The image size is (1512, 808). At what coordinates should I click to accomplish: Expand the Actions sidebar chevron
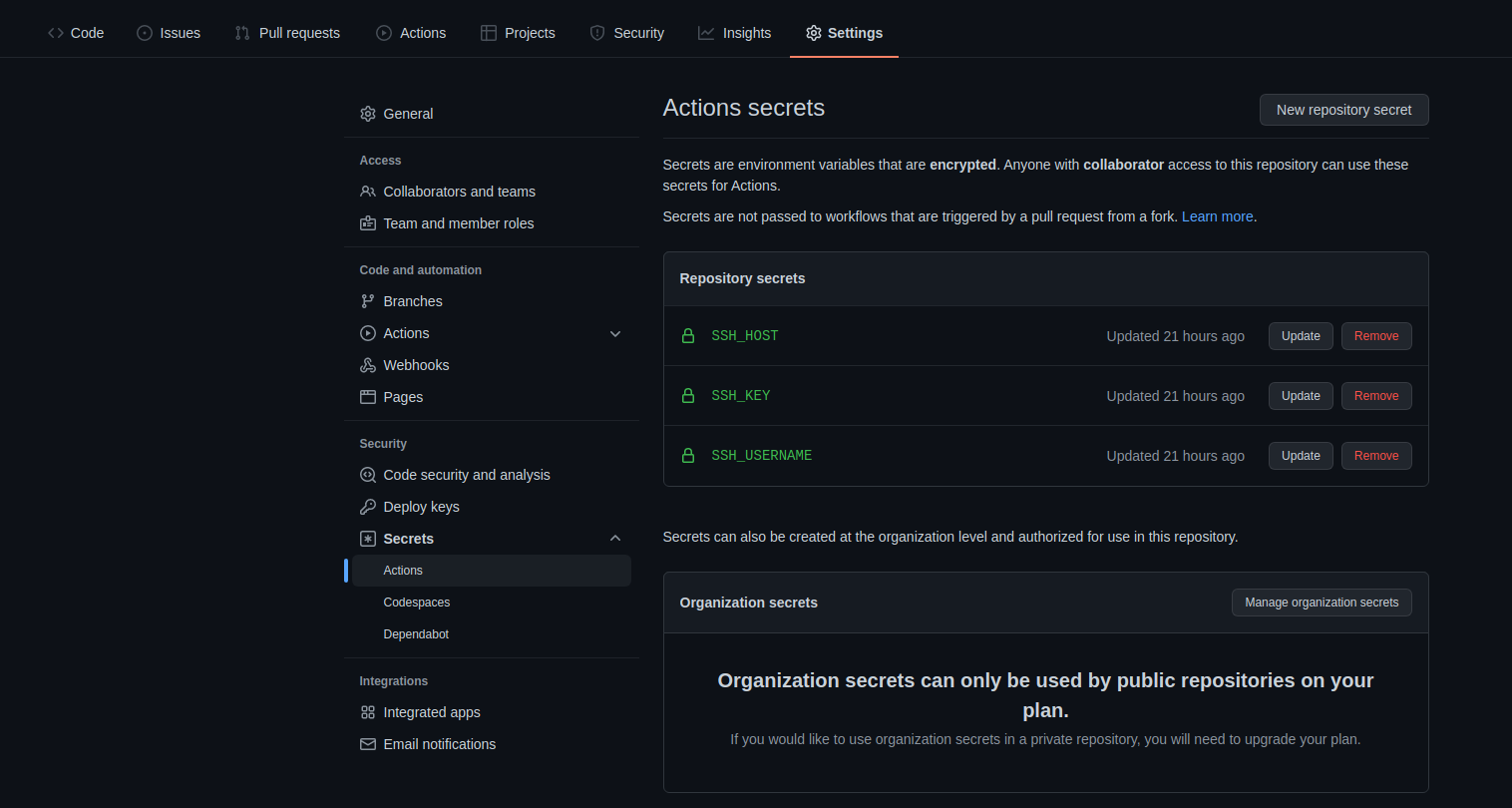point(615,333)
